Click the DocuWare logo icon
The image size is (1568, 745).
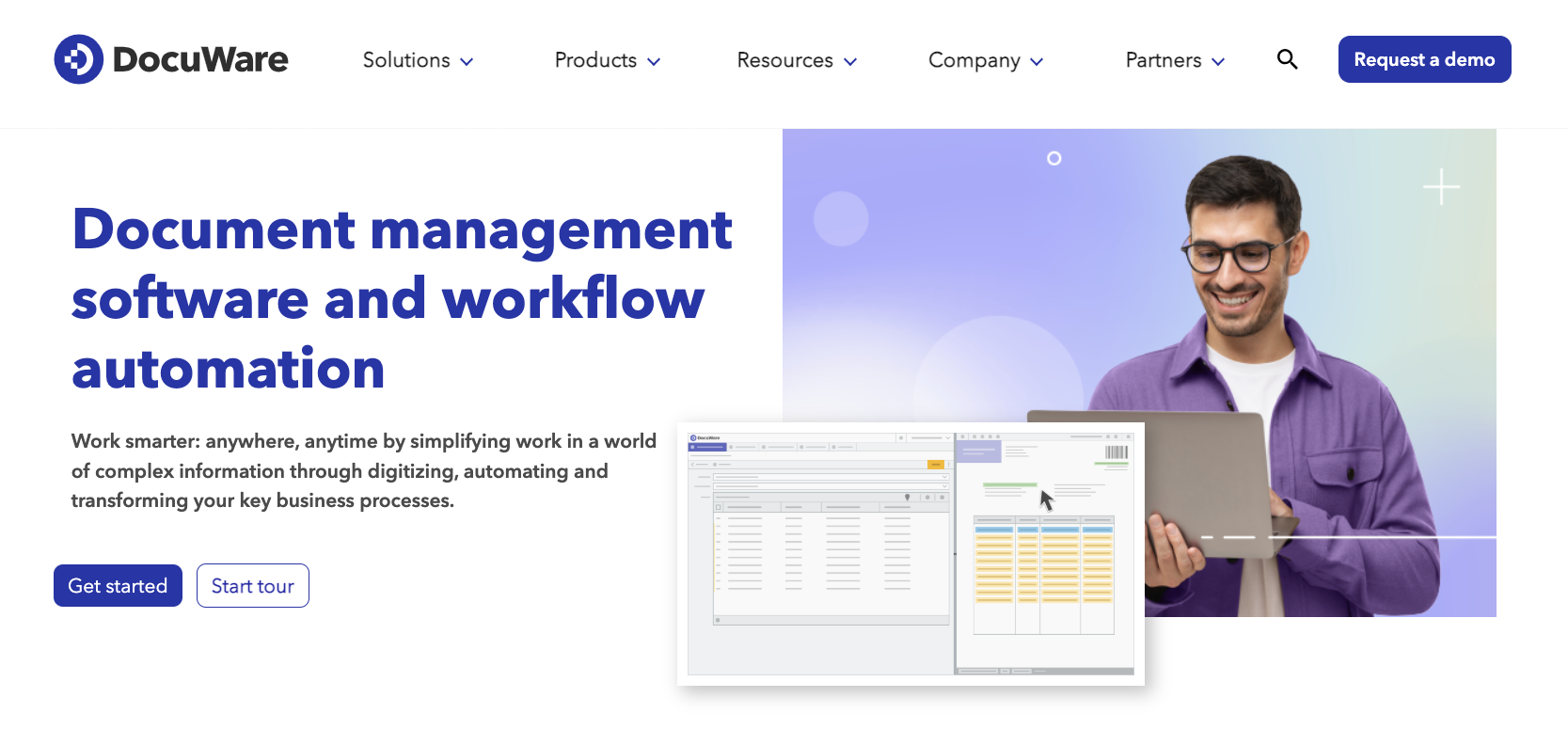click(78, 59)
